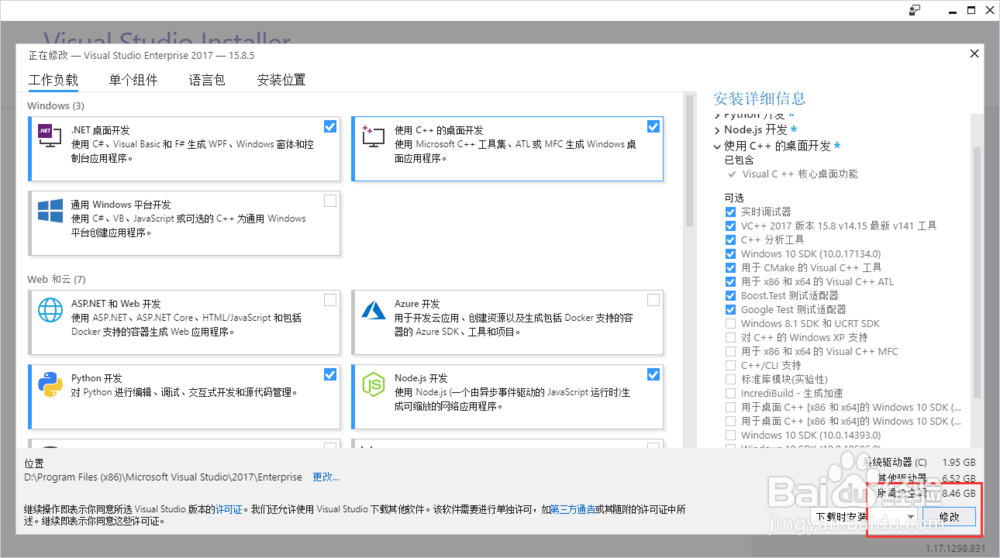Uncheck the 使用 C++ 的桌面开发 workload checkbox

[x=653, y=126]
